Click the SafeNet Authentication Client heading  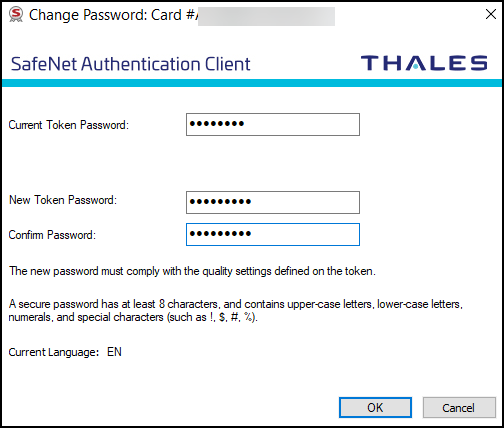click(x=131, y=64)
